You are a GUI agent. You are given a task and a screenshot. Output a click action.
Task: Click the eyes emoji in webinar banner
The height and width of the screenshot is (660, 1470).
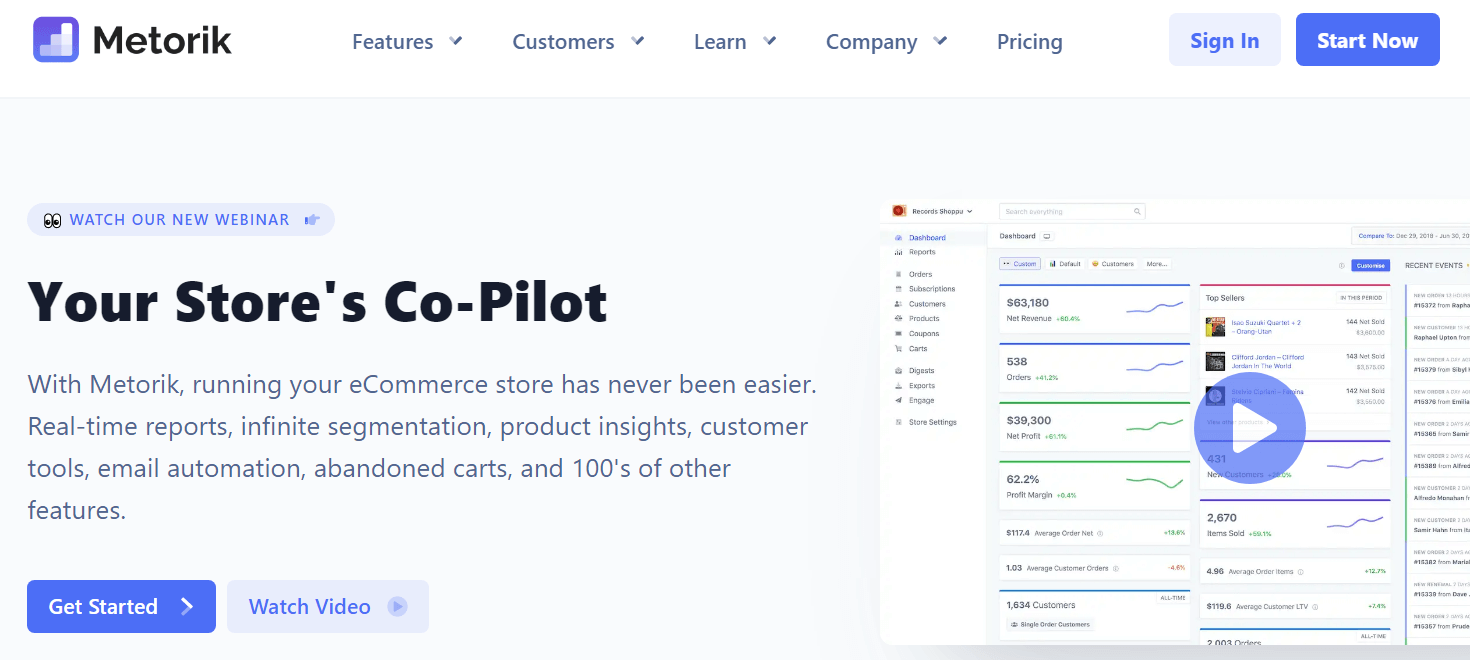(53, 220)
